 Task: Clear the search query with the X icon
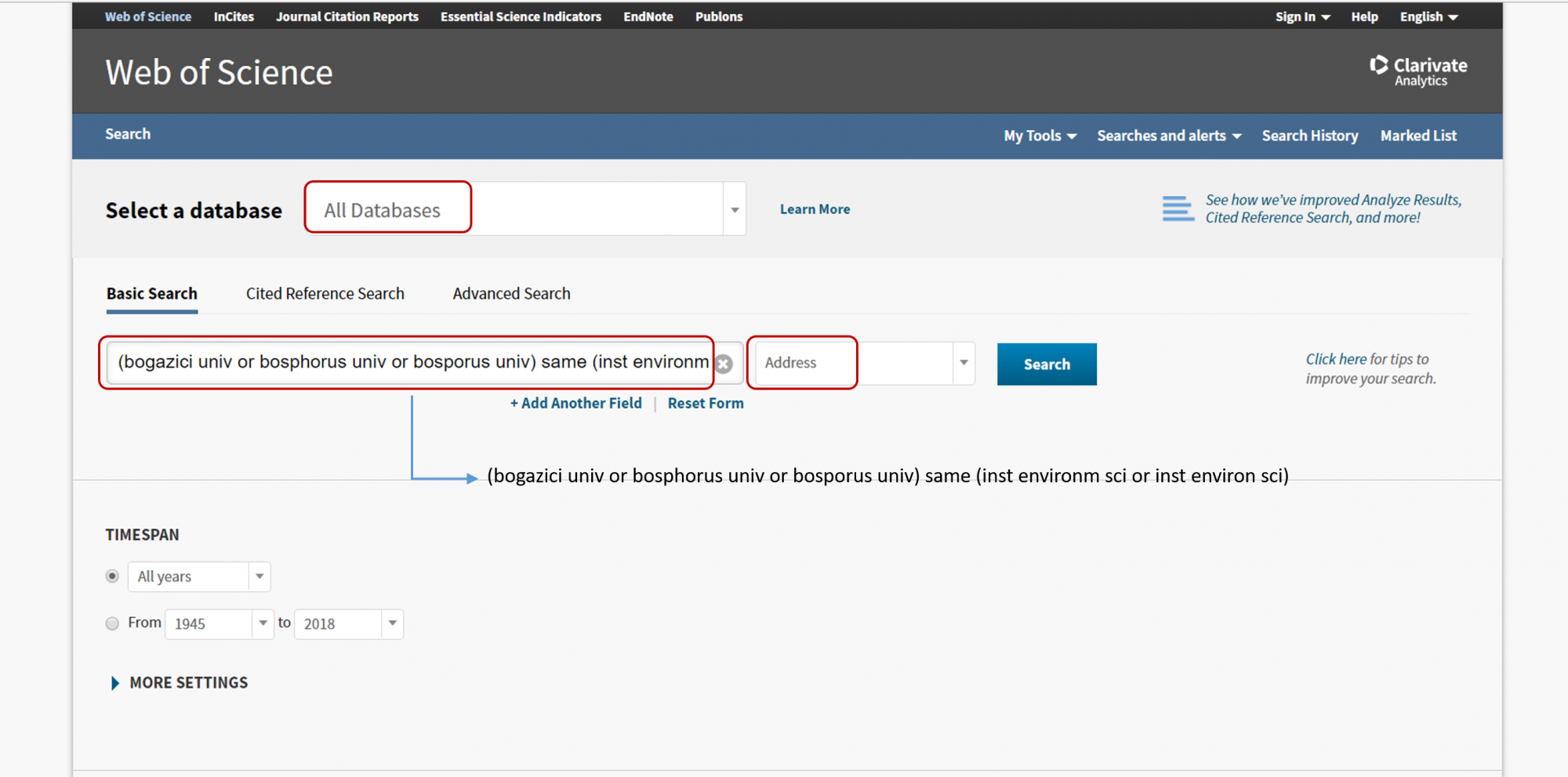click(x=724, y=364)
